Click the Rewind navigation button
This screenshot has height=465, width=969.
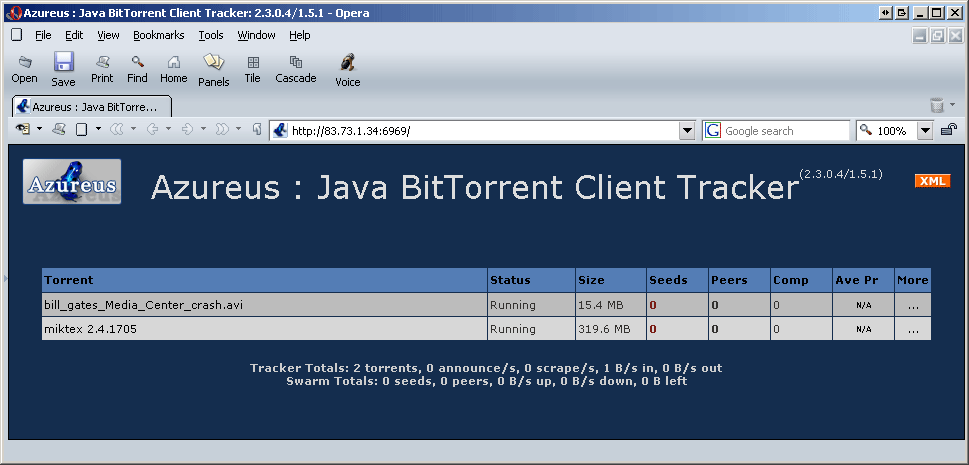pyautogui.click(x=116, y=129)
